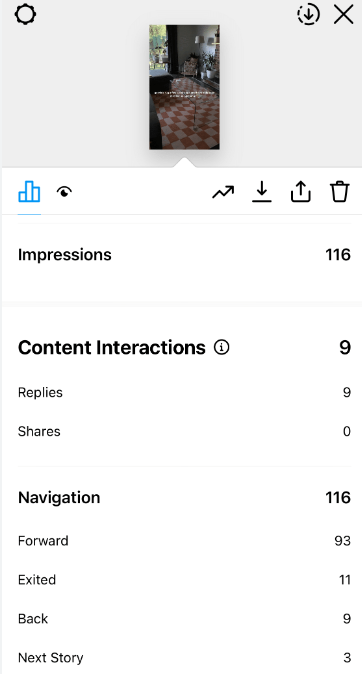Select the Back row

[x=184, y=619]
